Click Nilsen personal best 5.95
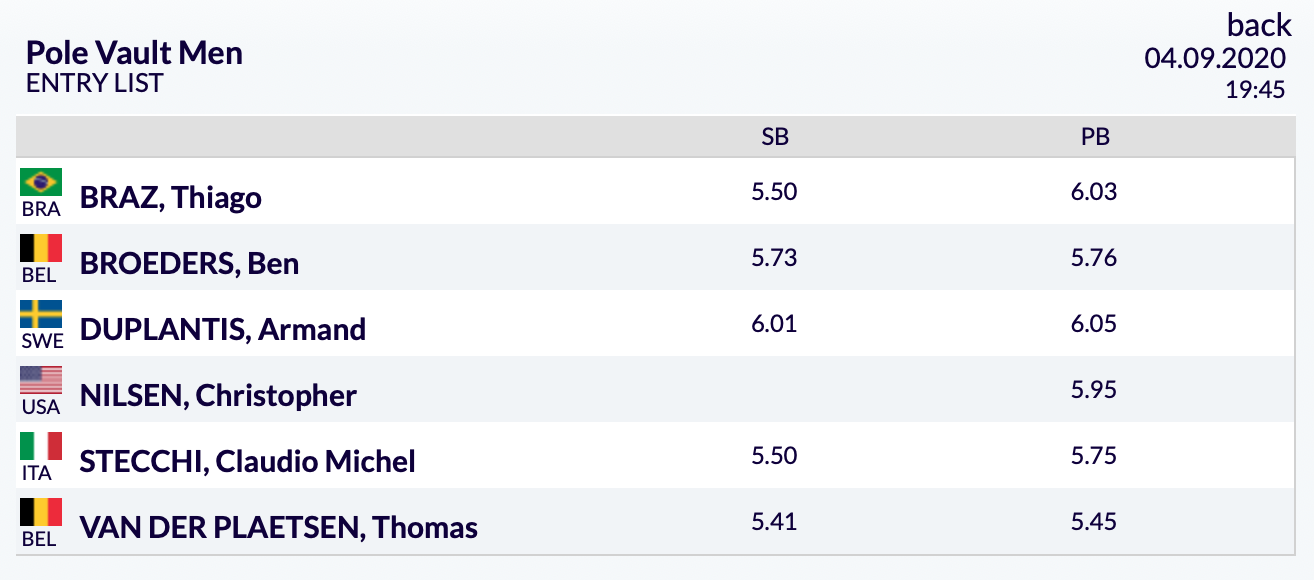1314x580 pixels. (x=1094, y=389)
